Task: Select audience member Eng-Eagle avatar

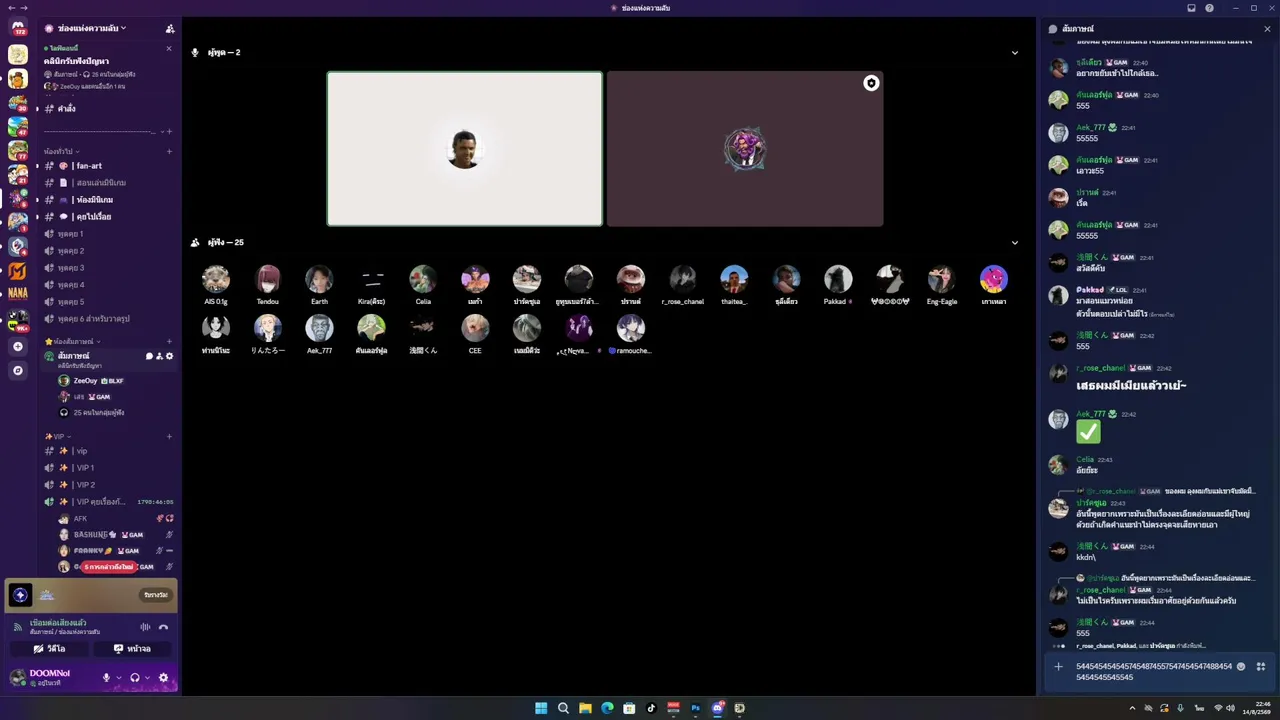Action: coord(941,279)
